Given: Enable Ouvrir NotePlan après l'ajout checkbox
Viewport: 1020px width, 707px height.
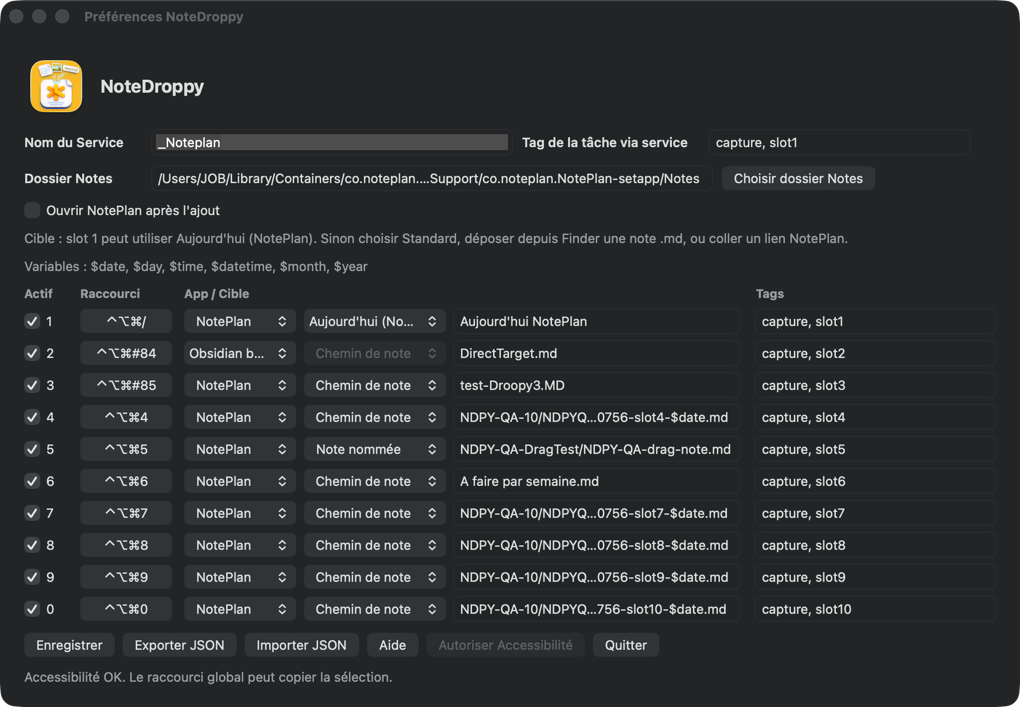Looking at the screenshot, I should point(32,210).
